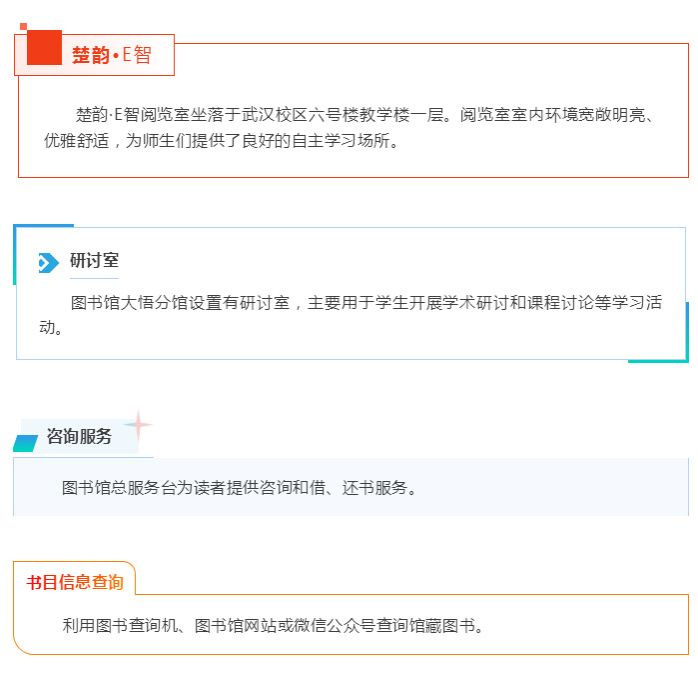Click the orange square beside 楚韵·E智
The width and height of the screenshot is (698, 681).
coord(44,47)
